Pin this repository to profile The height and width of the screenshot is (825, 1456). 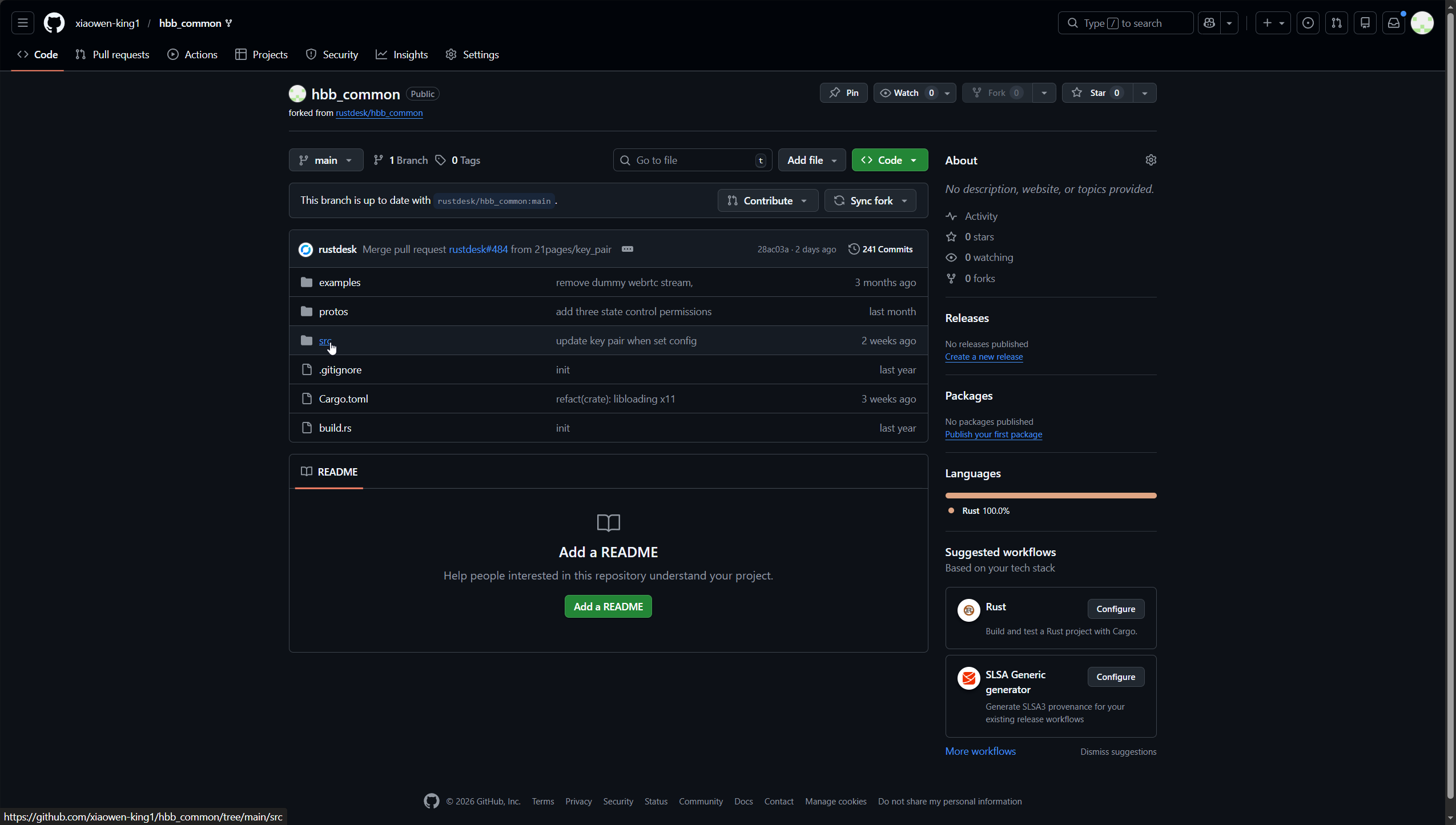click(843, 92)
